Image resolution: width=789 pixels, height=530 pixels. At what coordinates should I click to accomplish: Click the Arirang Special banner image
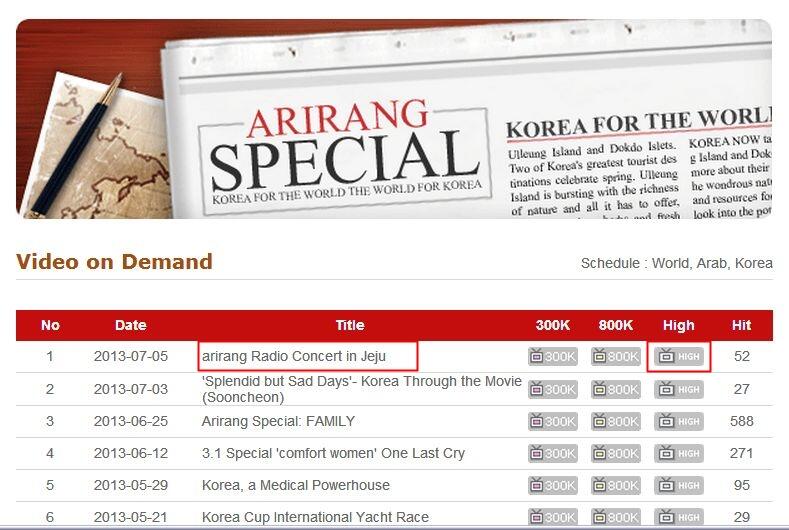(394, 119)
